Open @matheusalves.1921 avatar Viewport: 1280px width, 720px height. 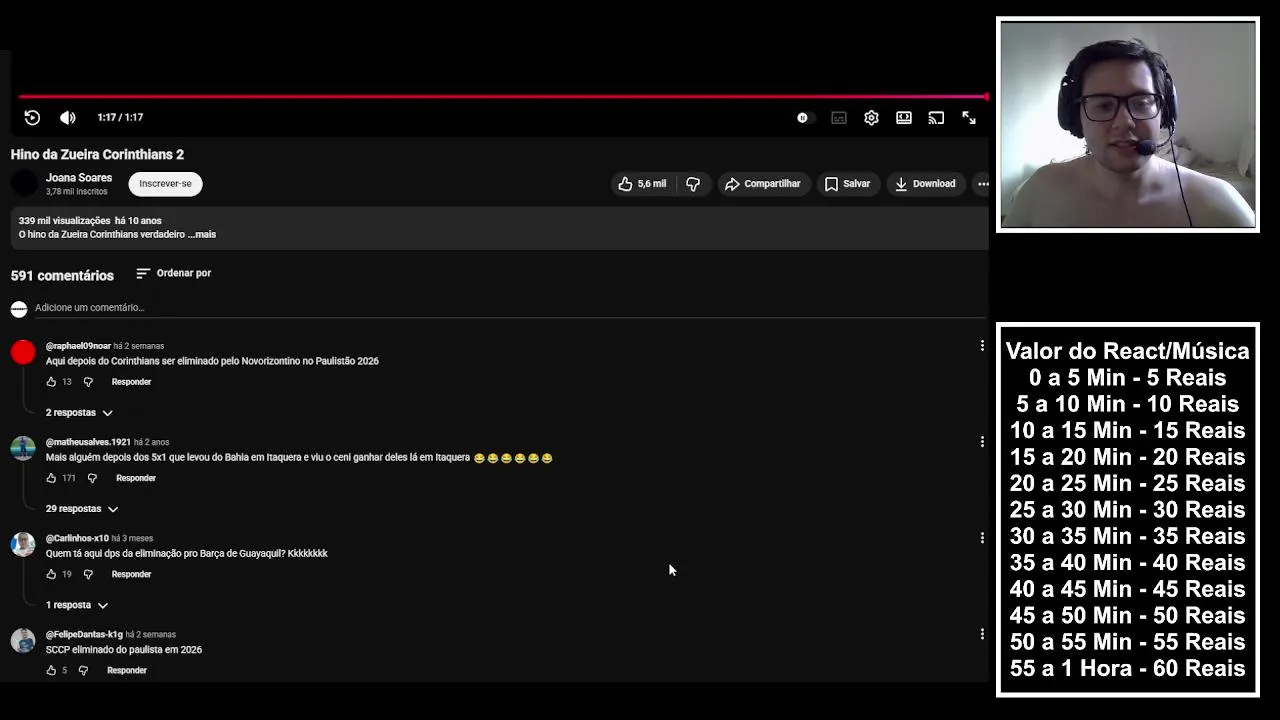(23, 448)
